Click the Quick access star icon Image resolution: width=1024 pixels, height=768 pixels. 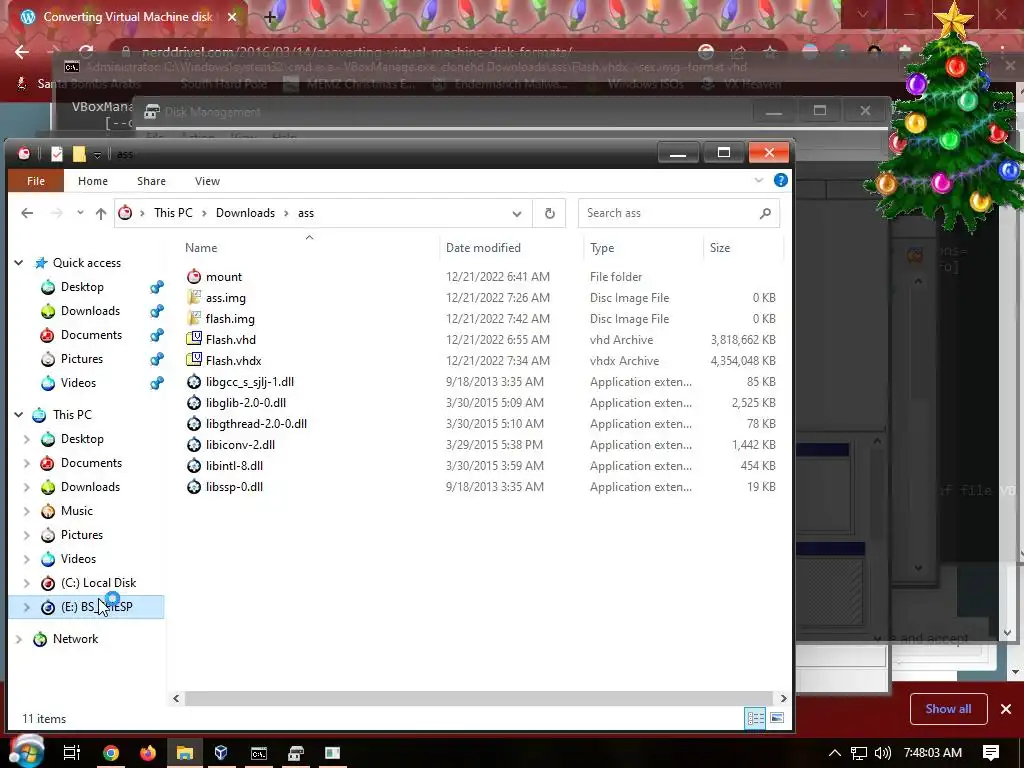pyautogui.click(x=41, y=263)
